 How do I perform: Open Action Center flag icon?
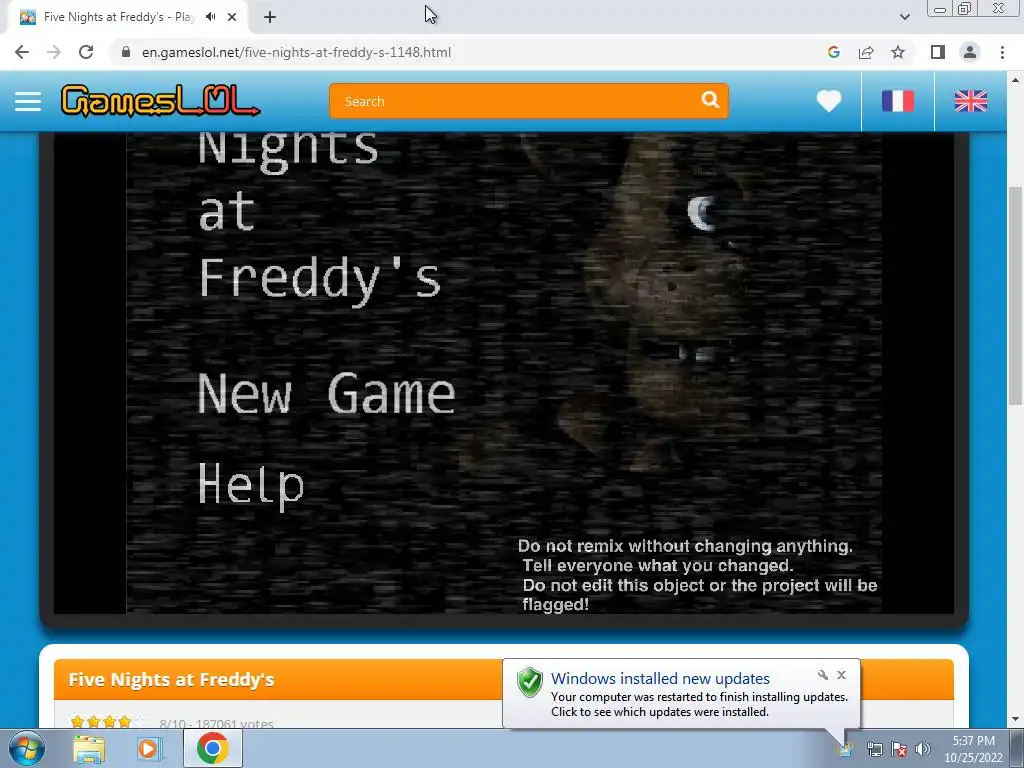coord(899,749)
